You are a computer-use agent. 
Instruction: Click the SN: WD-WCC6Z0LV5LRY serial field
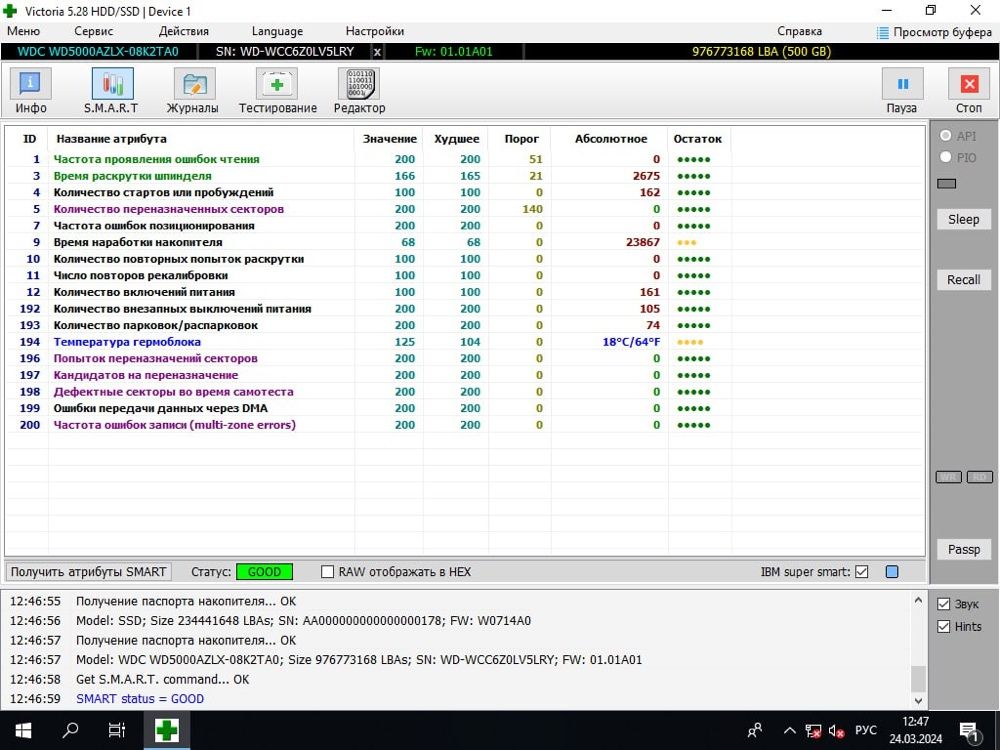tap(284, 52)
